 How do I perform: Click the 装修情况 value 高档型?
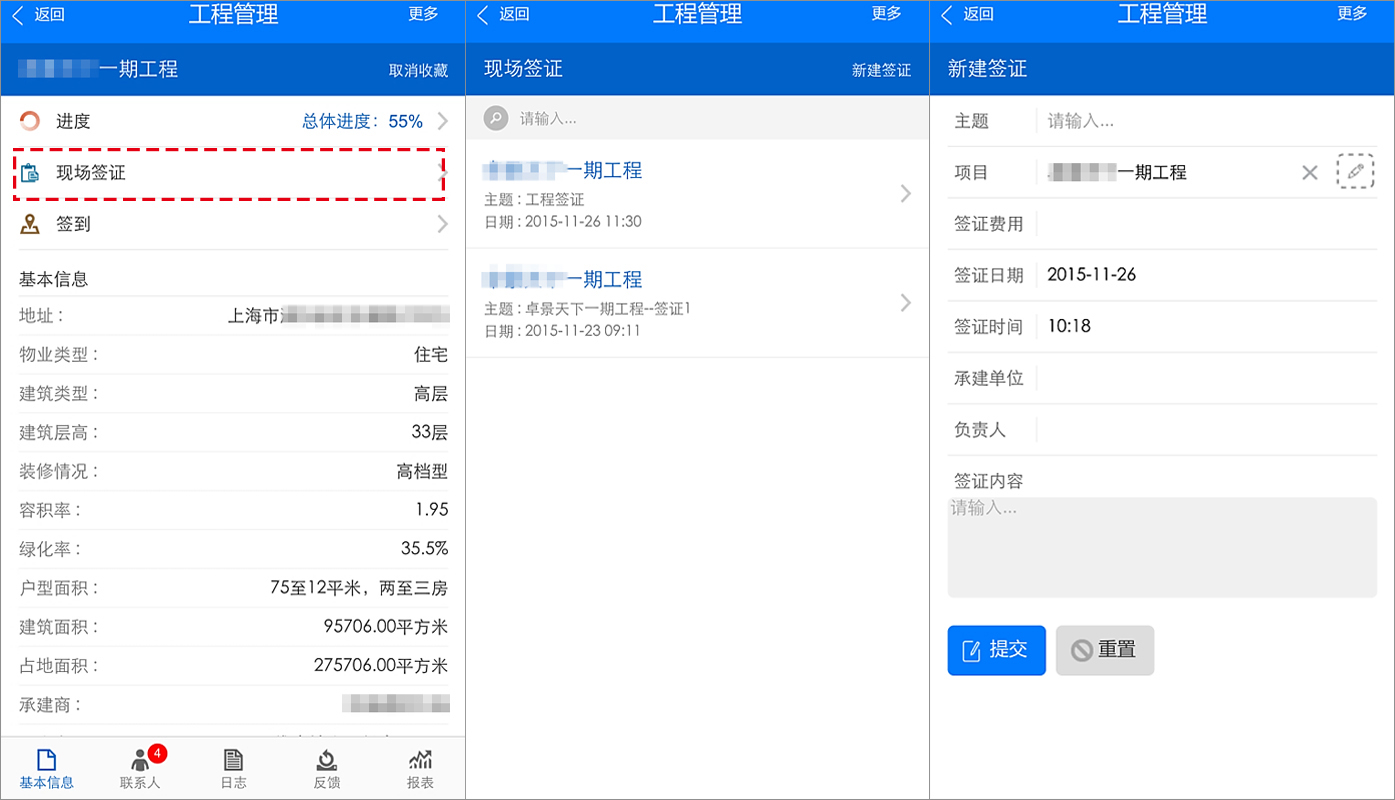click(422, 471)
